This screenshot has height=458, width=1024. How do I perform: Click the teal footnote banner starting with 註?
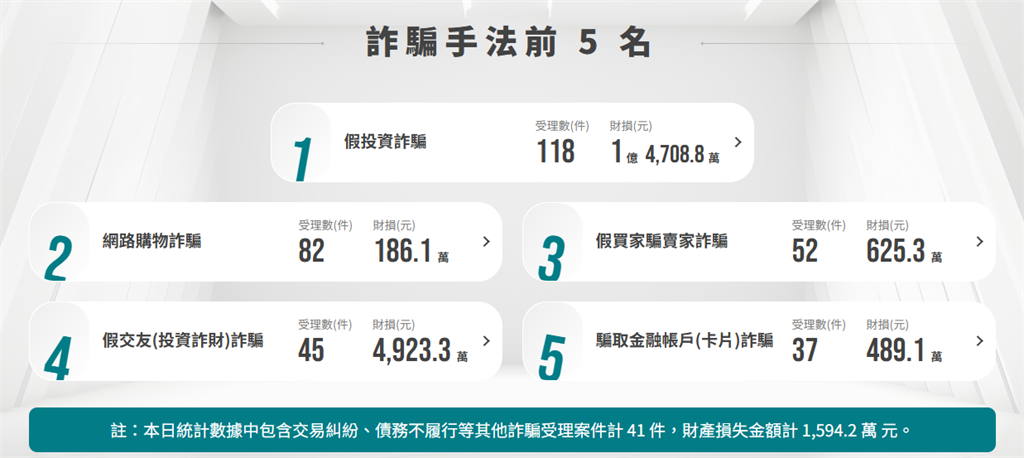click(x=512, y=430)
